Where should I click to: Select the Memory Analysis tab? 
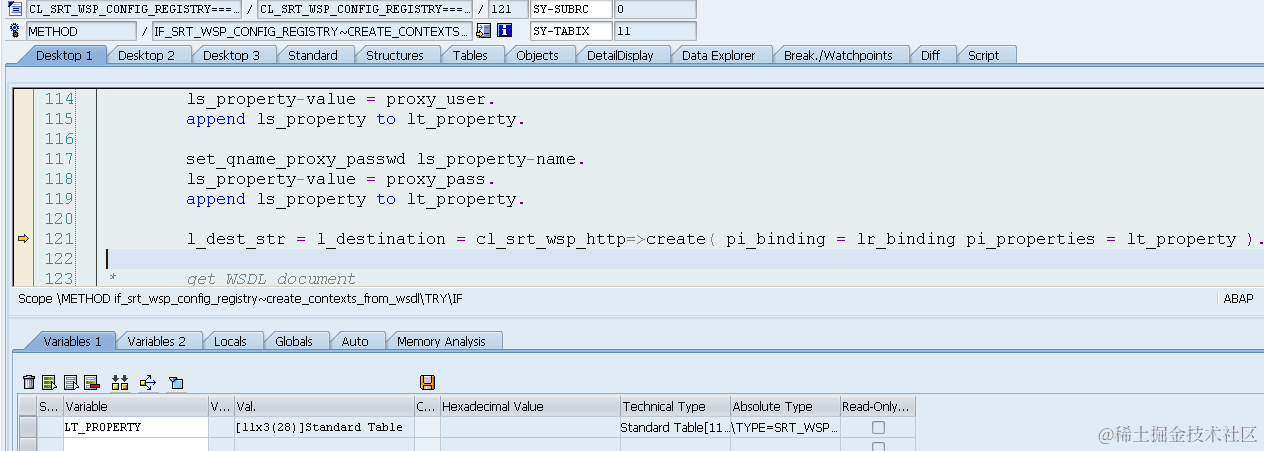441,341
